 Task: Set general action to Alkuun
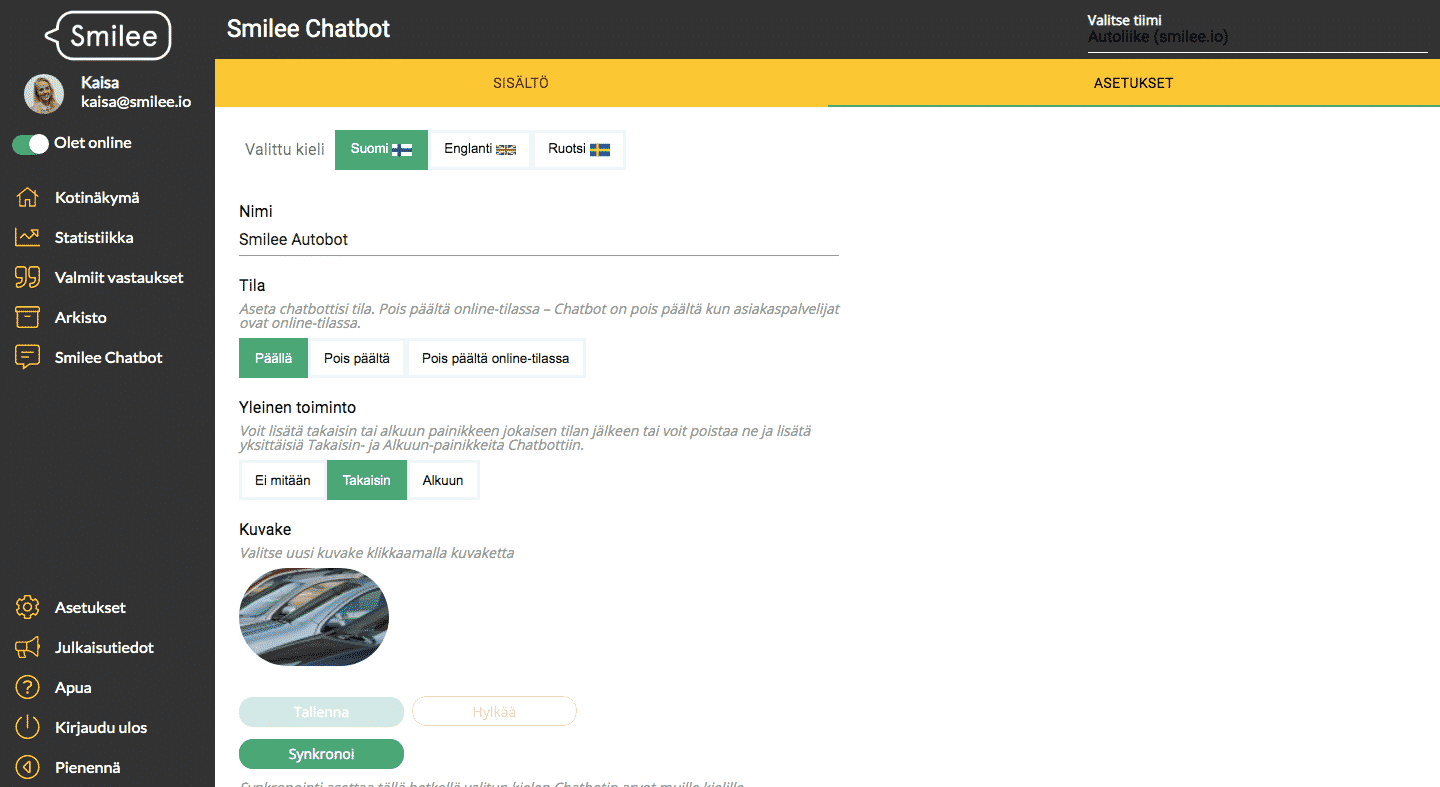443,480
